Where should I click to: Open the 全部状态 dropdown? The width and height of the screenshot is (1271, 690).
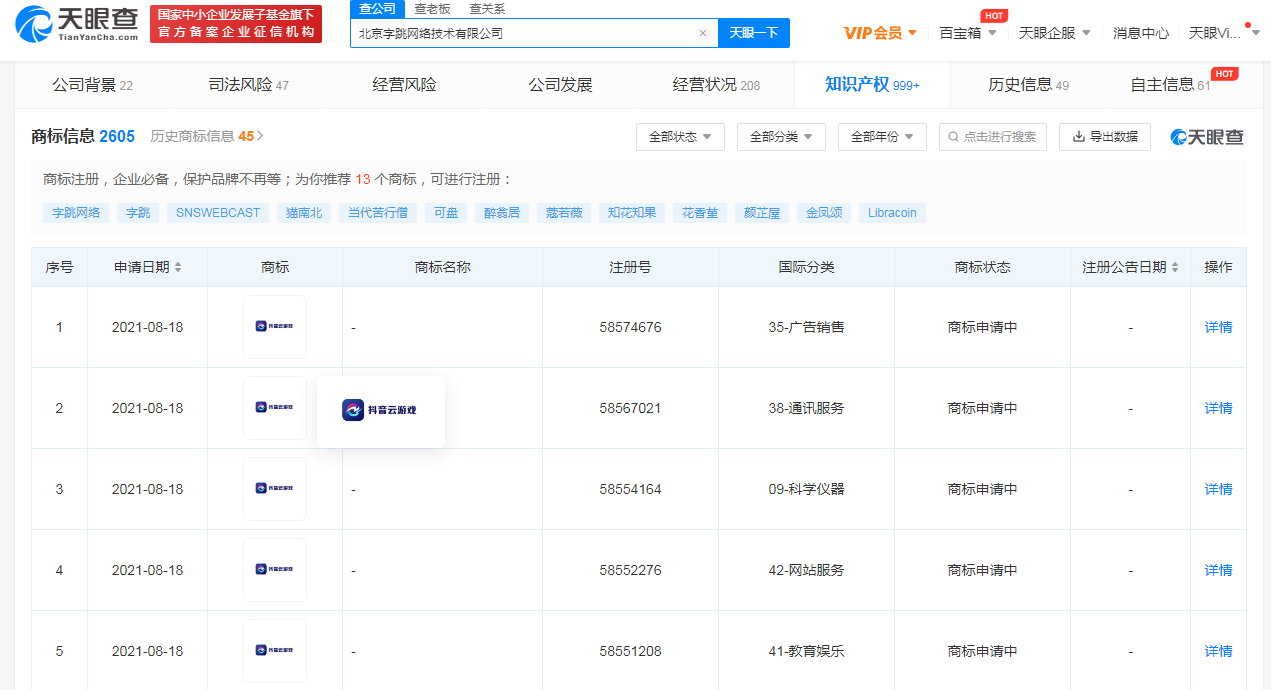(680, 137)
